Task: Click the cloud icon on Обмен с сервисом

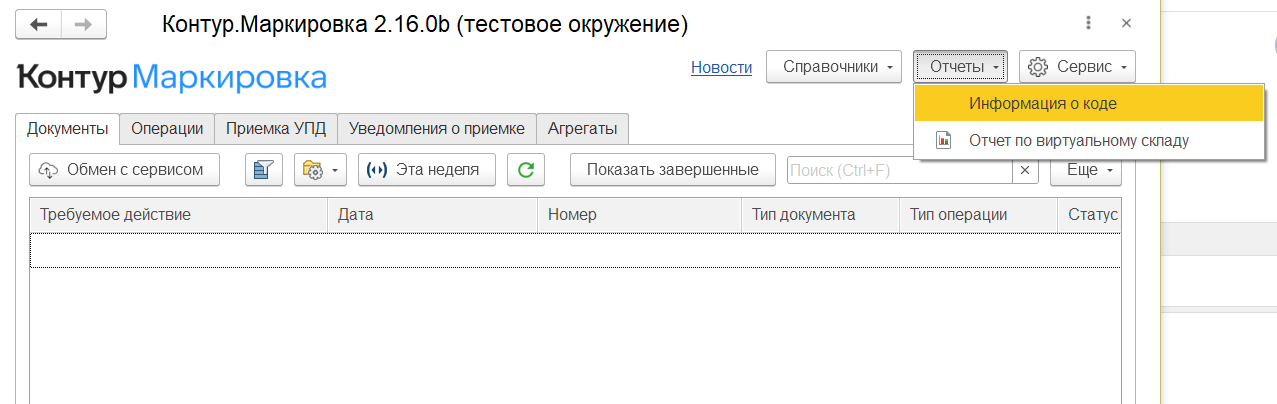Action: [48, 170]
